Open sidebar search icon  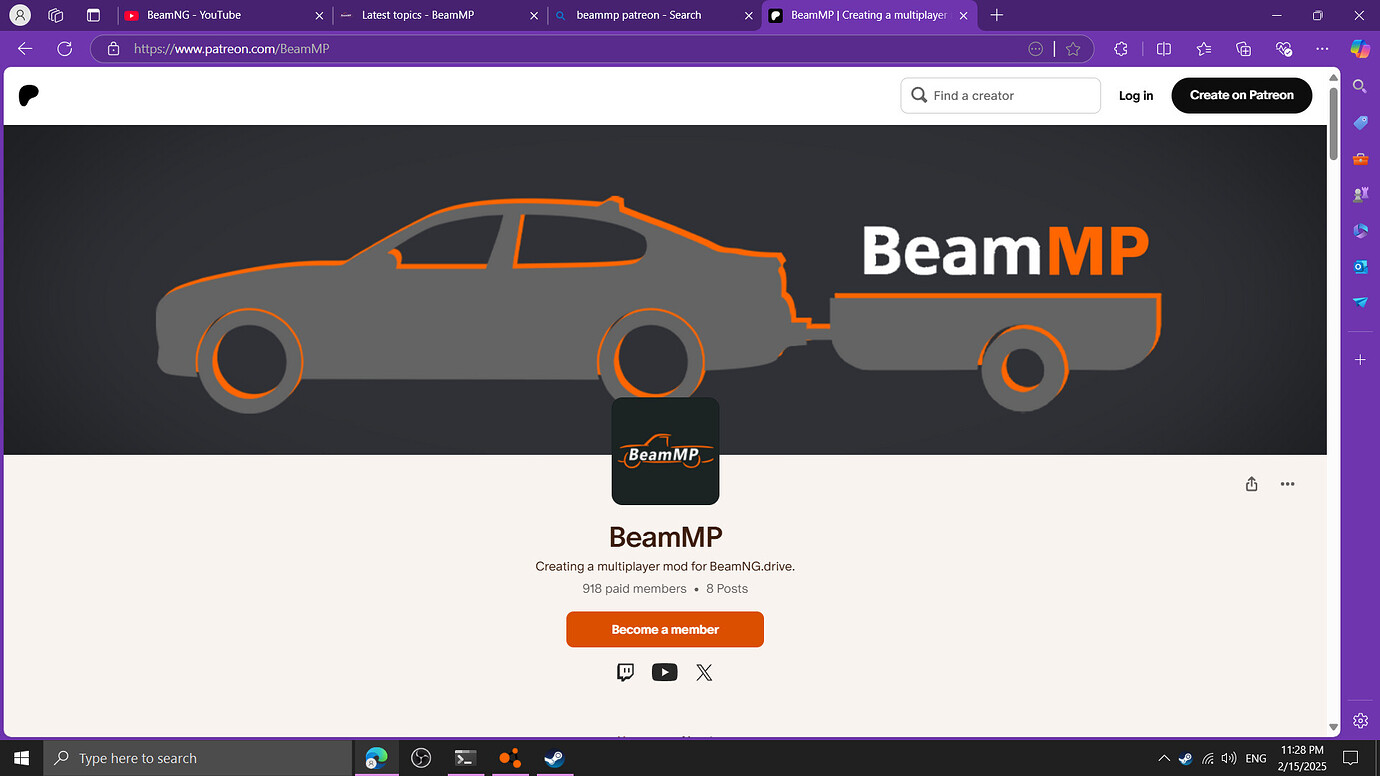click(1360, 87)
